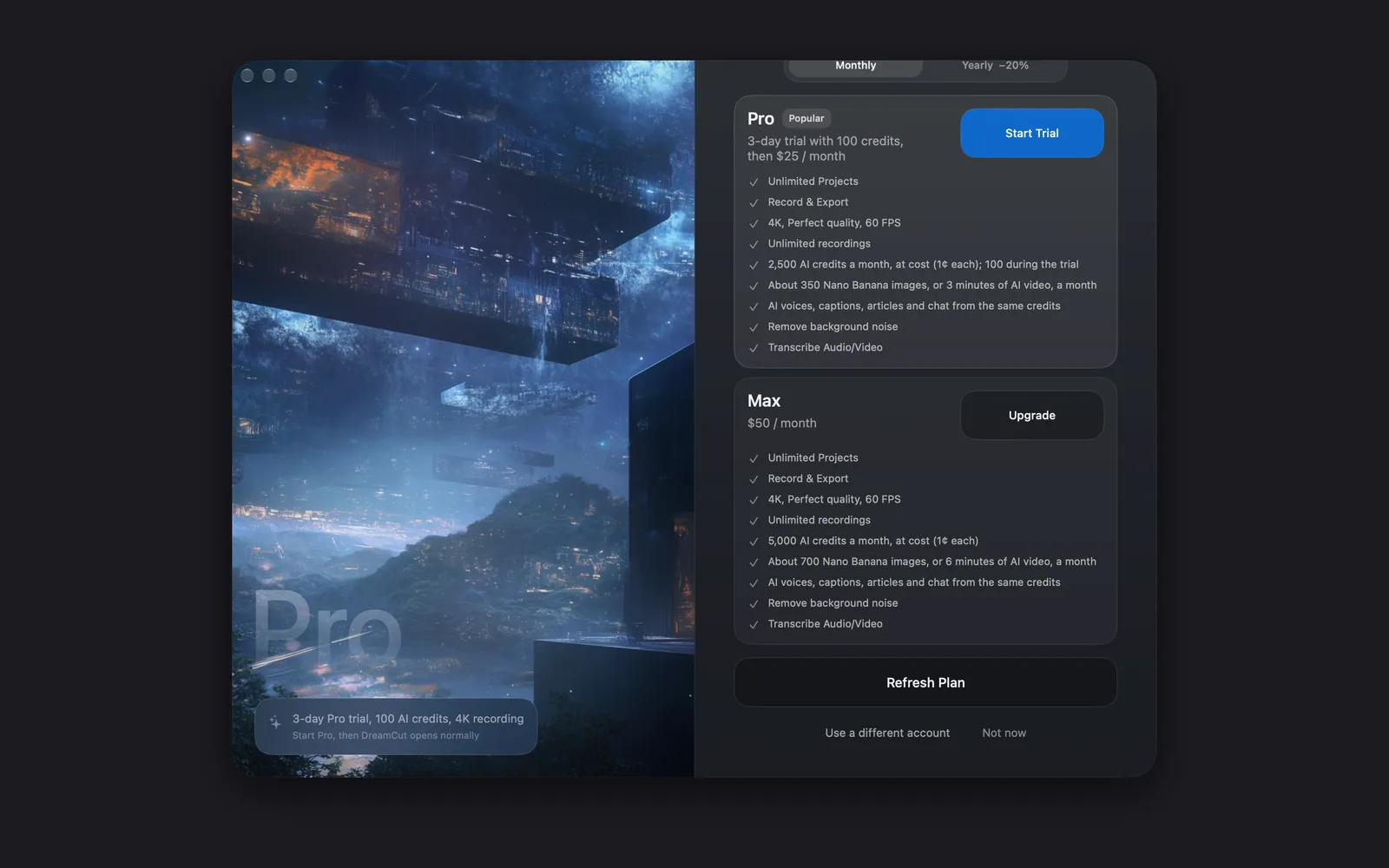This screenshot has width=1389, height=868.
Task: Click Pro plan's "Unlimited Projects" text
Action: 813,181
